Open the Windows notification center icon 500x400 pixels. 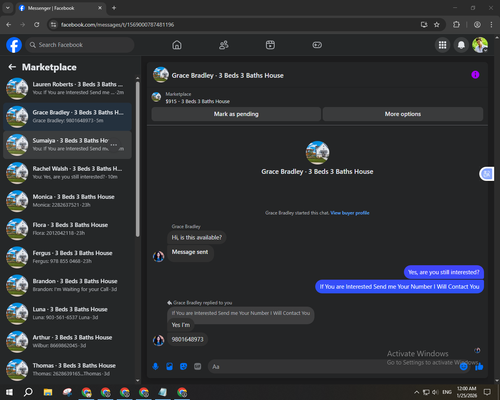[487, 392]
